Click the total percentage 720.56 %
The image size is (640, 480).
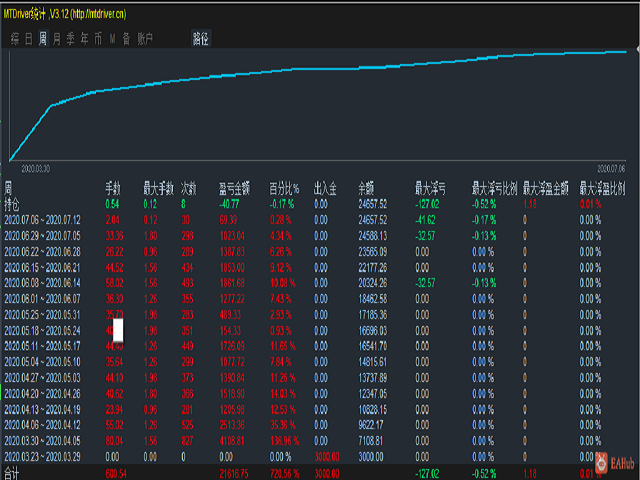pyautogui.click(x=284, y=473)
